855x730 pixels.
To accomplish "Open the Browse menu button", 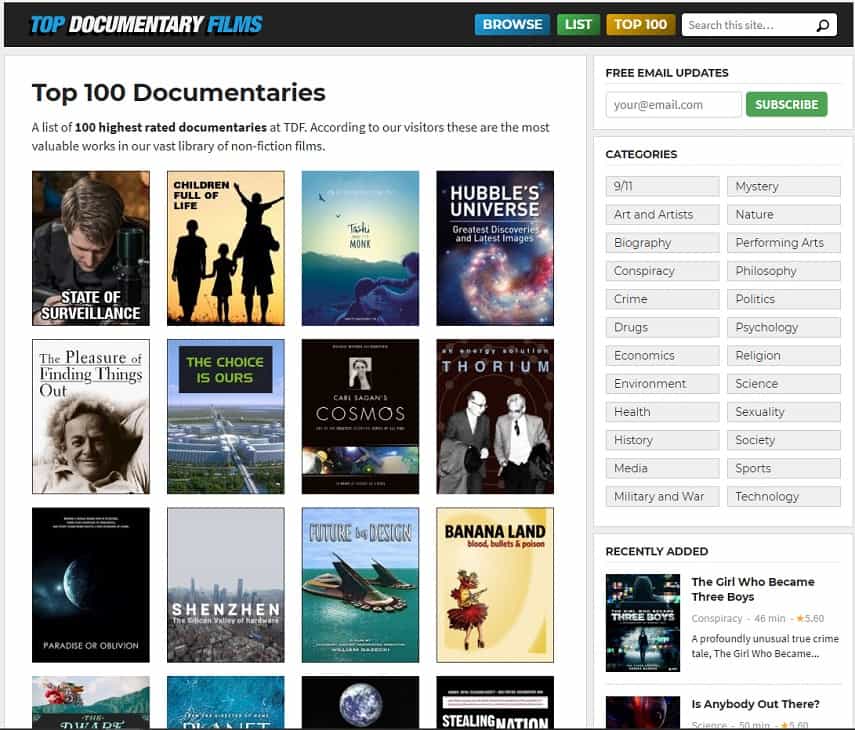I will tap(512, 25).
